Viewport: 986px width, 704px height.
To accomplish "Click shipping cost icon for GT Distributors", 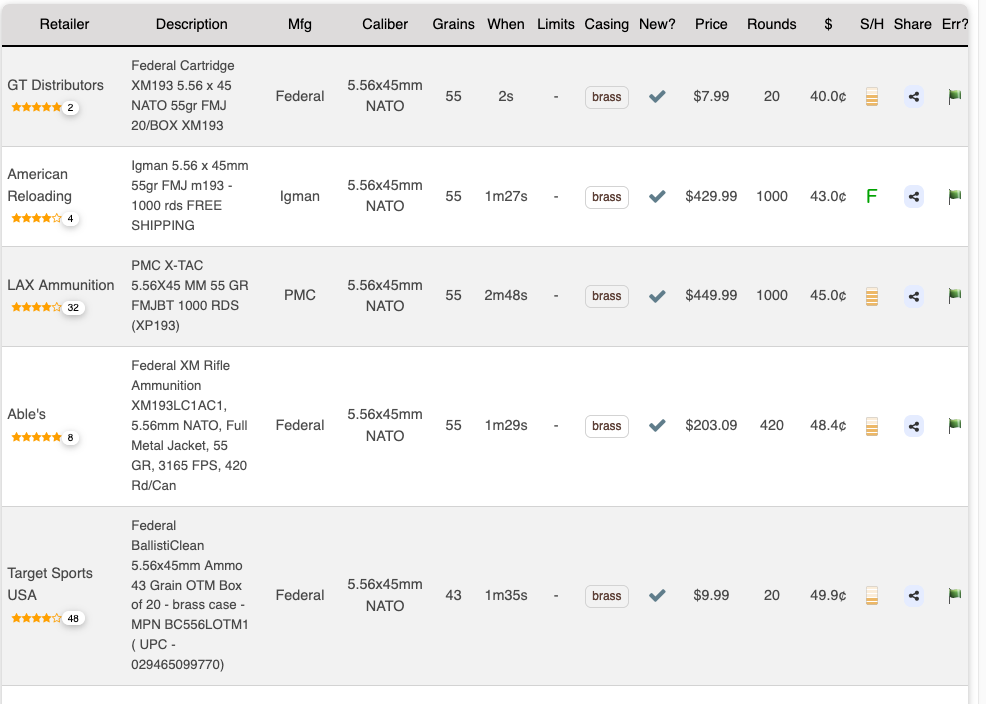I will tap(871, 97).
